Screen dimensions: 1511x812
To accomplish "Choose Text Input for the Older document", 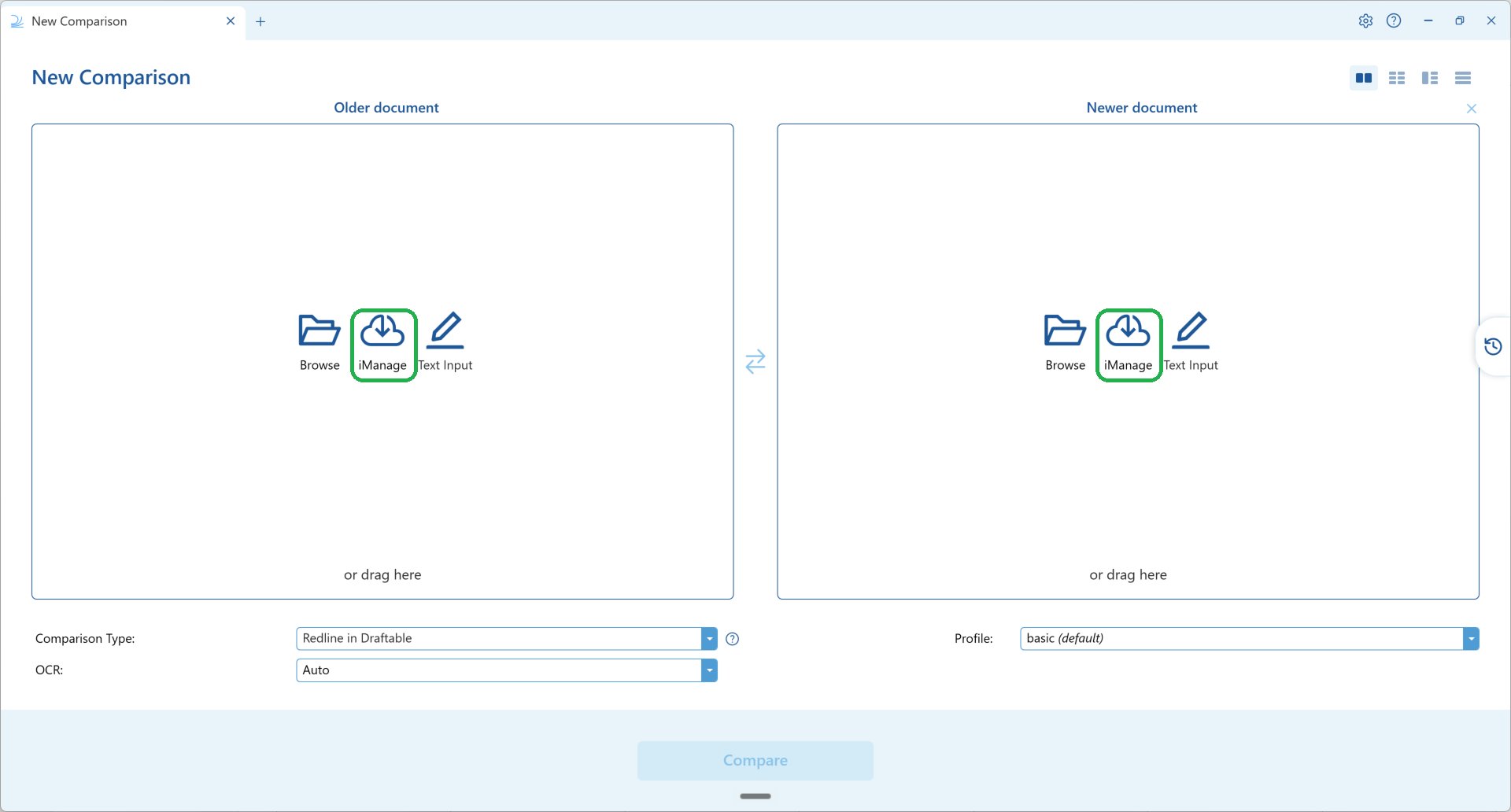I will (445, 343).
